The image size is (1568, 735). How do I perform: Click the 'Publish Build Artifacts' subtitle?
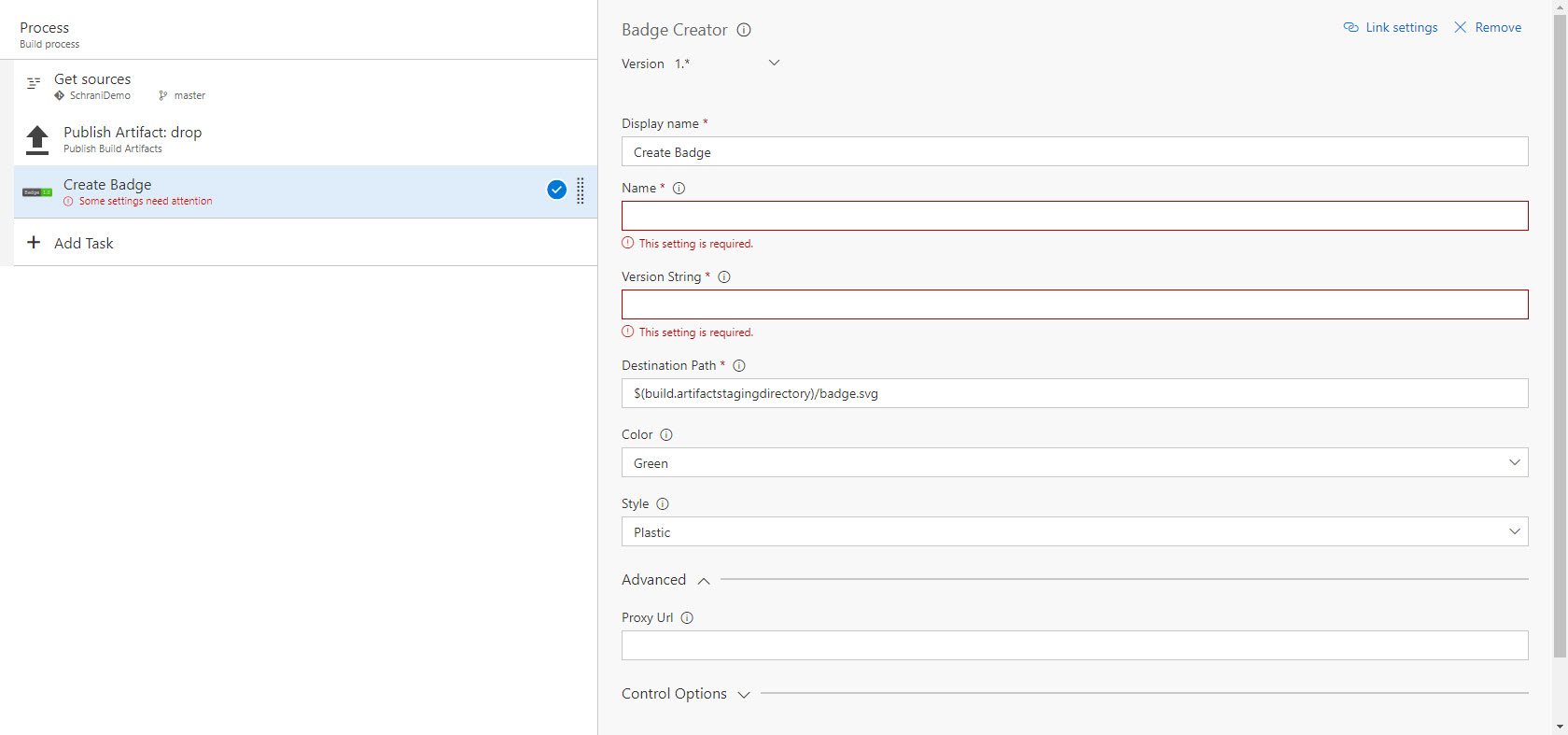click(x=113, y=148)
